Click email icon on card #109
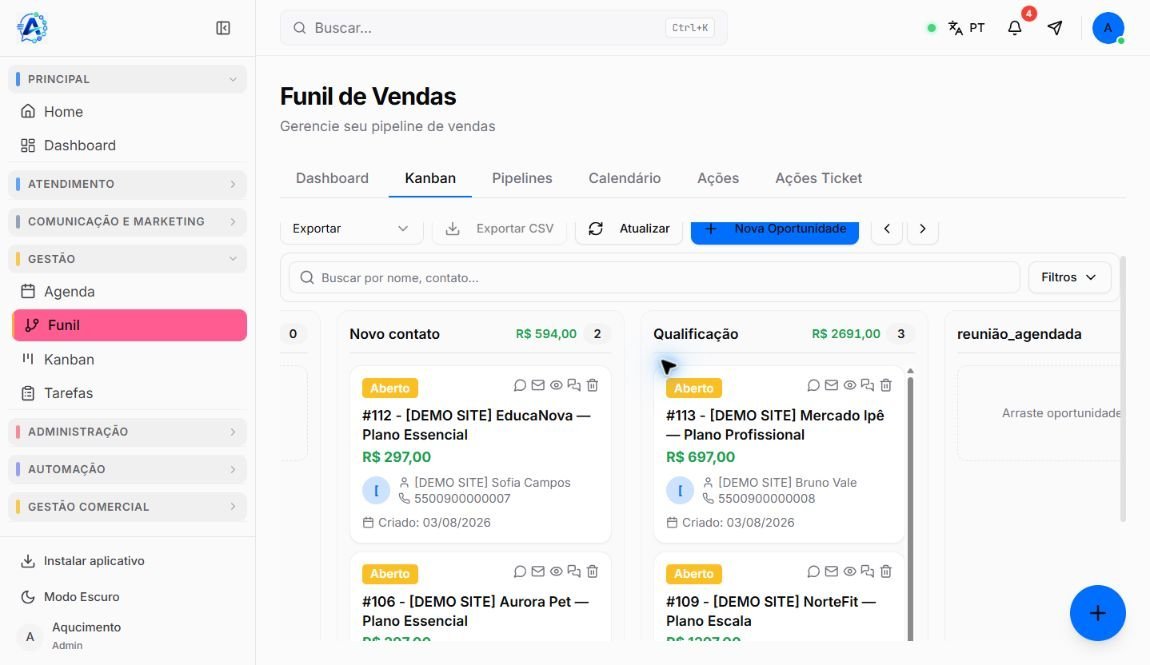Viewport: 1150px width, 665px height. (831, 571)
